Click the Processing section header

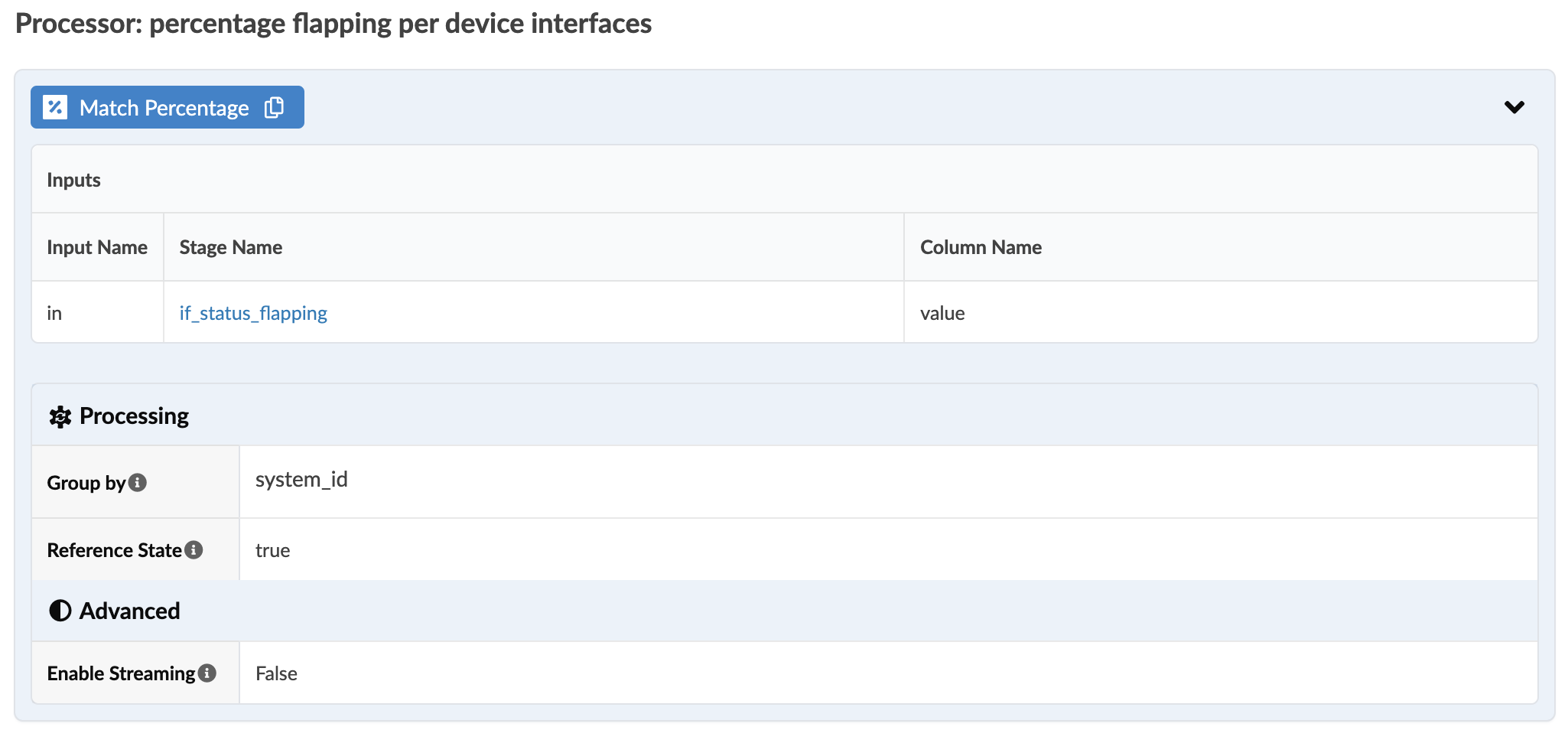click(134, 416)
